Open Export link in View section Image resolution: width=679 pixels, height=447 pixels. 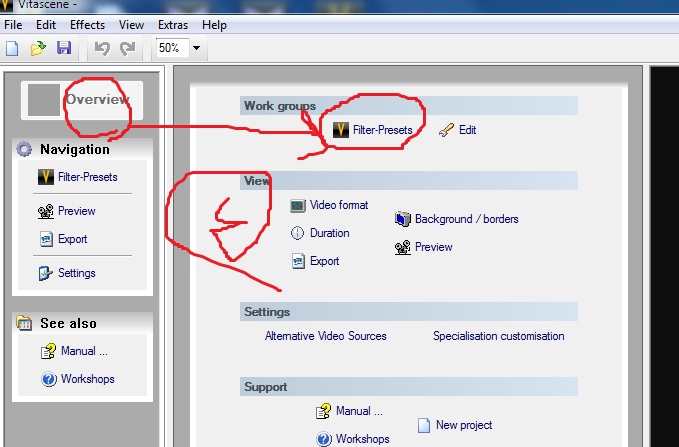point(325,261)
